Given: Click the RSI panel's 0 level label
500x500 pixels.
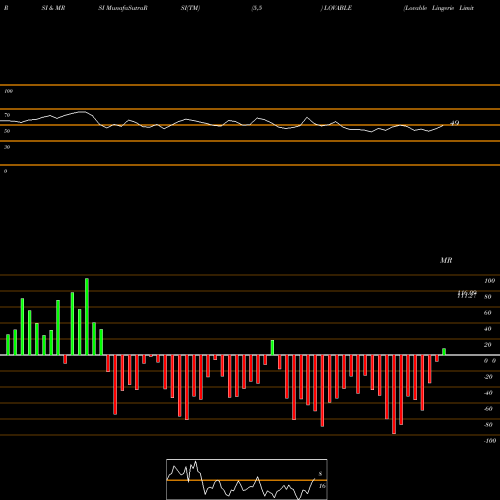Looking at the screenshot, I should tap(5, 171).
